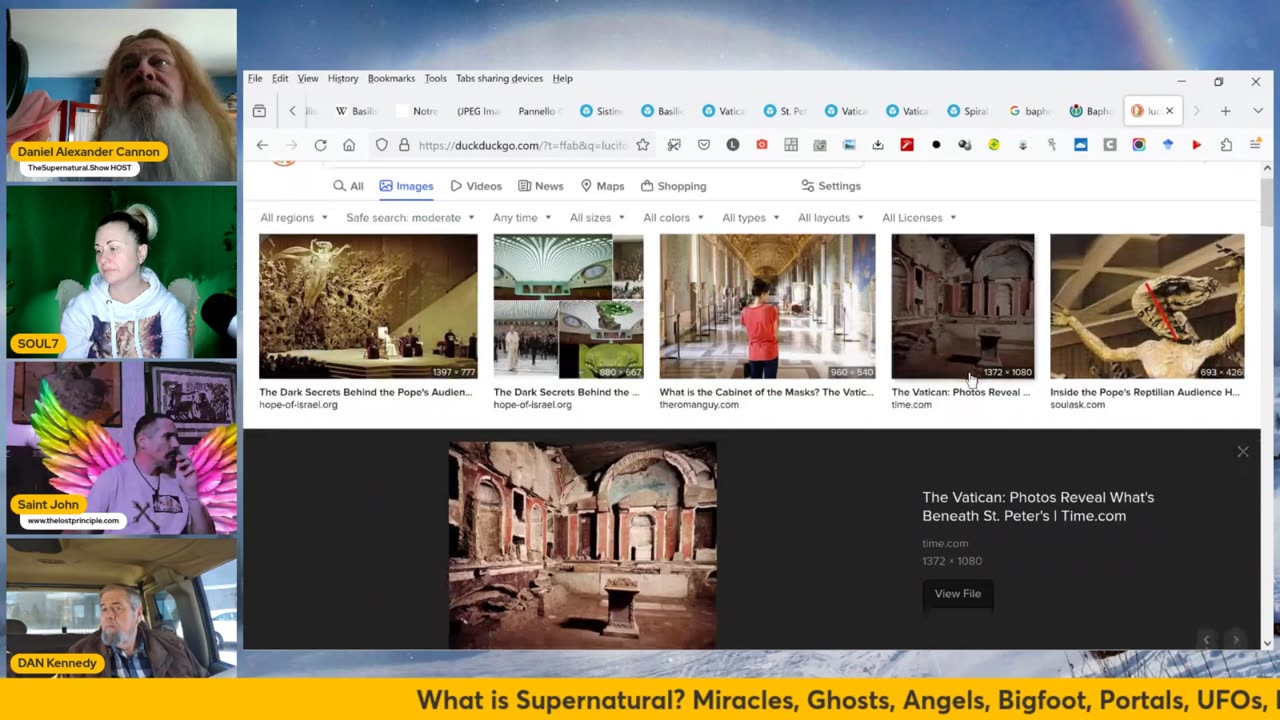
Task: Open hope-of-israel.org source under first image
Action: pos(298,405)
